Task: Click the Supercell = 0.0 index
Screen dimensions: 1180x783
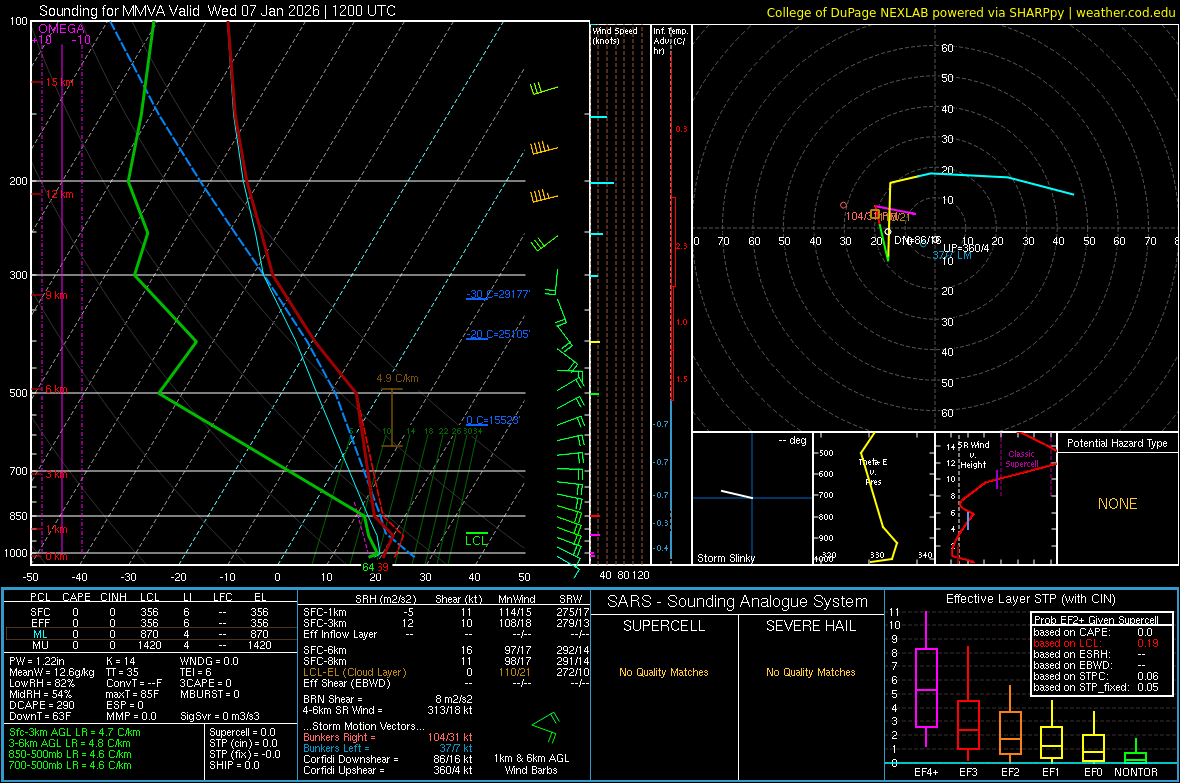Action: pos(242,732)
